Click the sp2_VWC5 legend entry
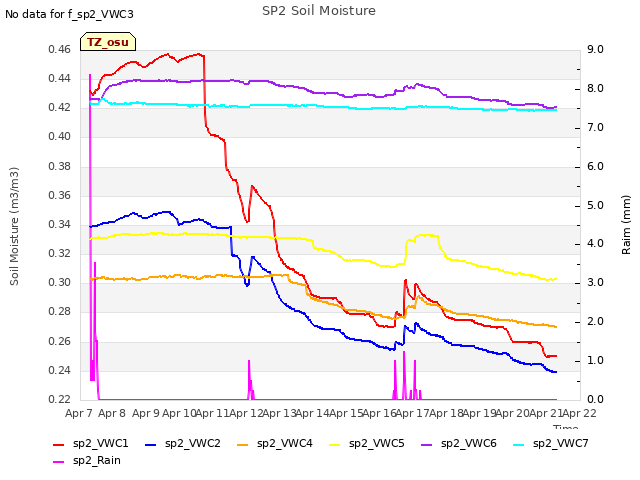The width and height of the screenshot is (640, 480). click(x=367, y=444)
